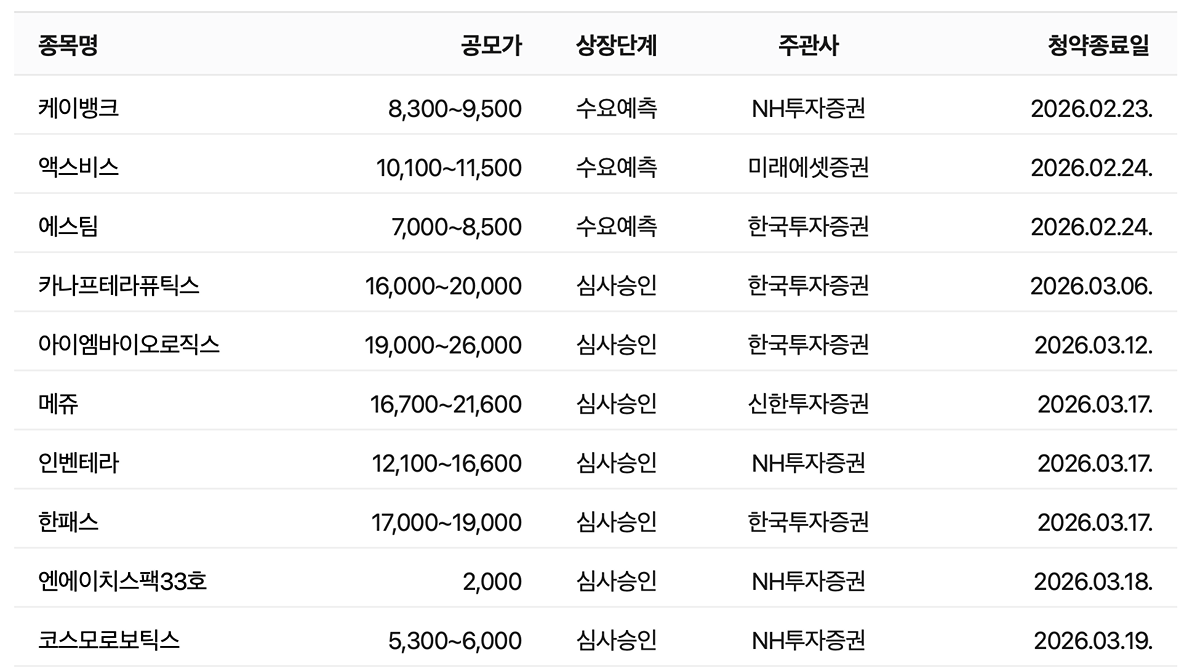This screenshot has height=670, width=1200.
Task: Click the 상장단계 column header
Action: [x=616, y=45]
